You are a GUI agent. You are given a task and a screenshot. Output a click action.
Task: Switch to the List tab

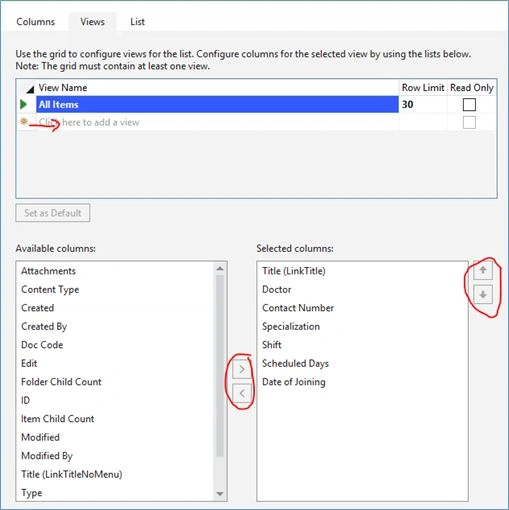137,22
